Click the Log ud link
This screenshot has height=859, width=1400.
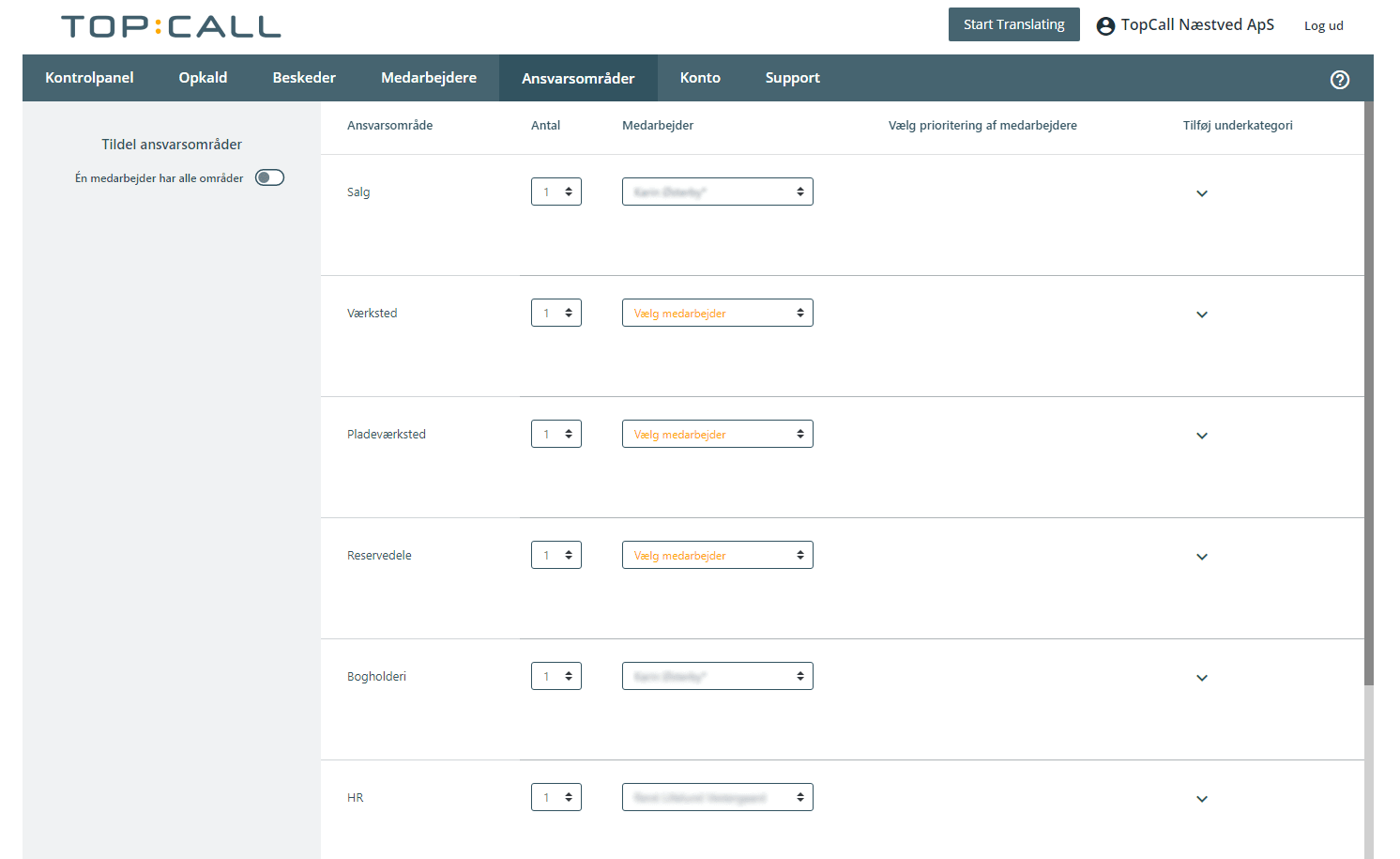tap(1324, 25)
